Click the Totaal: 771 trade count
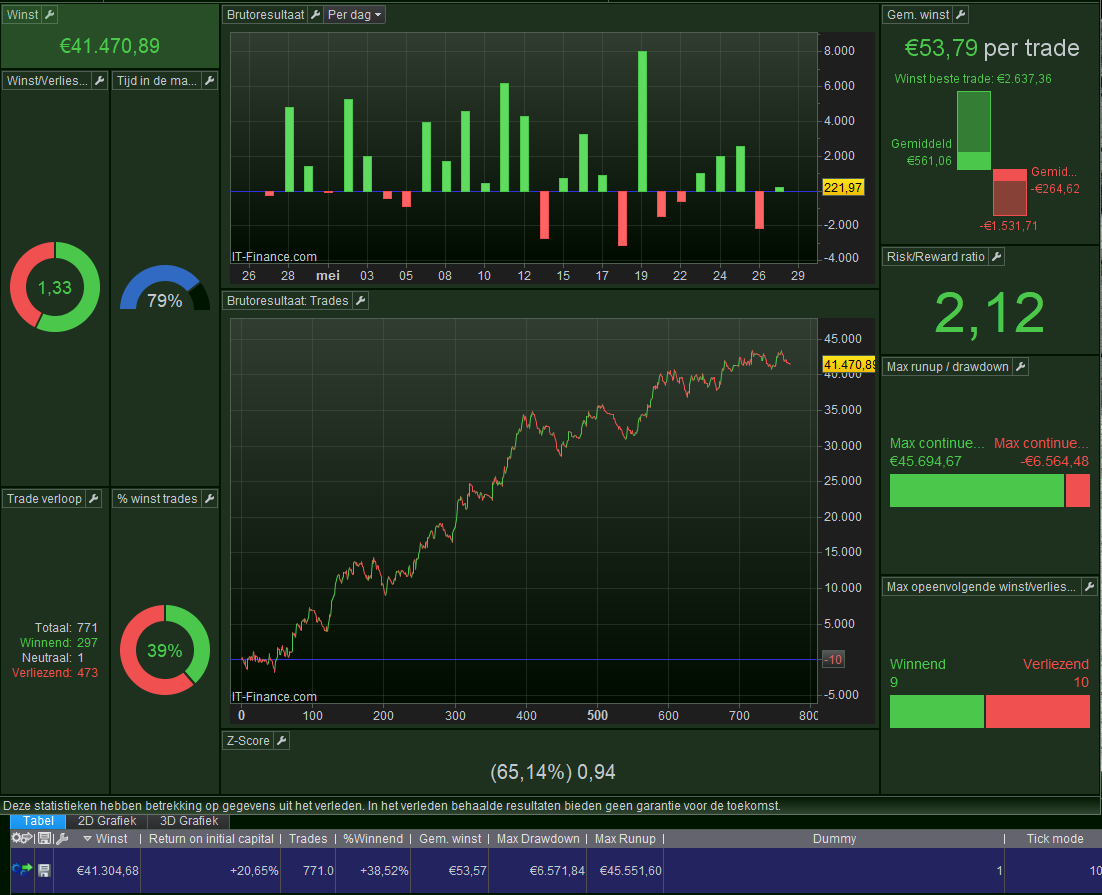The height and width of the screenshot is (895, 1102). (x=66, y=627)
